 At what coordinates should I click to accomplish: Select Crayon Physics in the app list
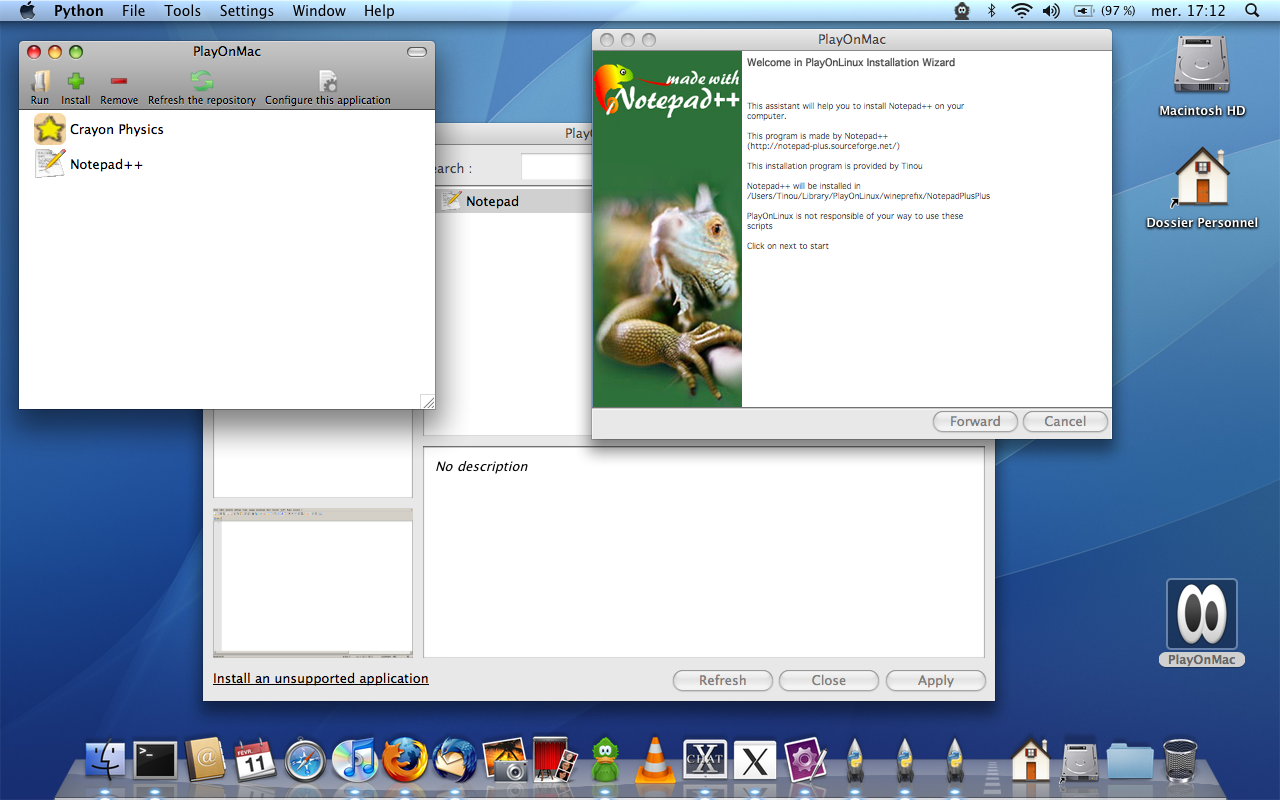[x=116, y=129]
